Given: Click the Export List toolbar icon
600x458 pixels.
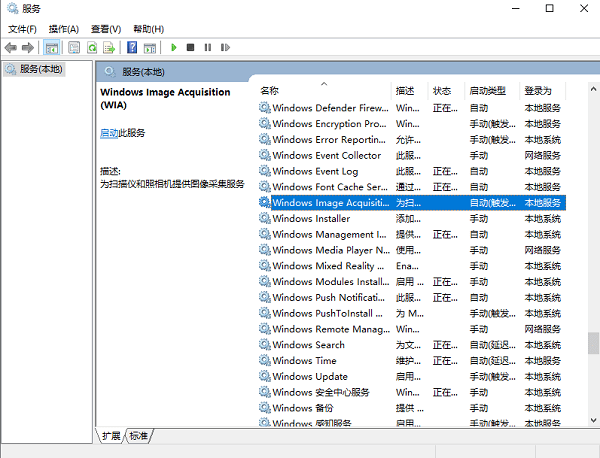Looking at the screenshot, I should pos(109,48).
